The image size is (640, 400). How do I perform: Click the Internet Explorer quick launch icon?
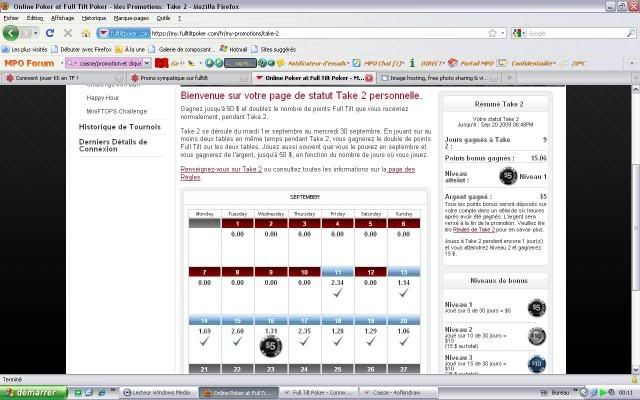click(x=102, y=392)
